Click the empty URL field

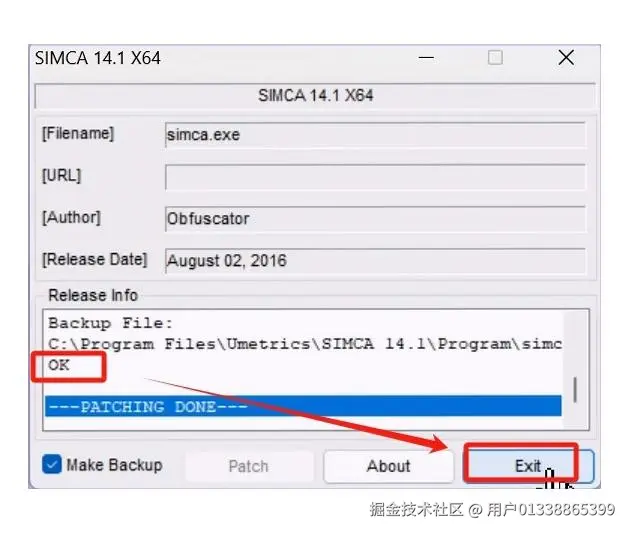[x=375, y=177]
